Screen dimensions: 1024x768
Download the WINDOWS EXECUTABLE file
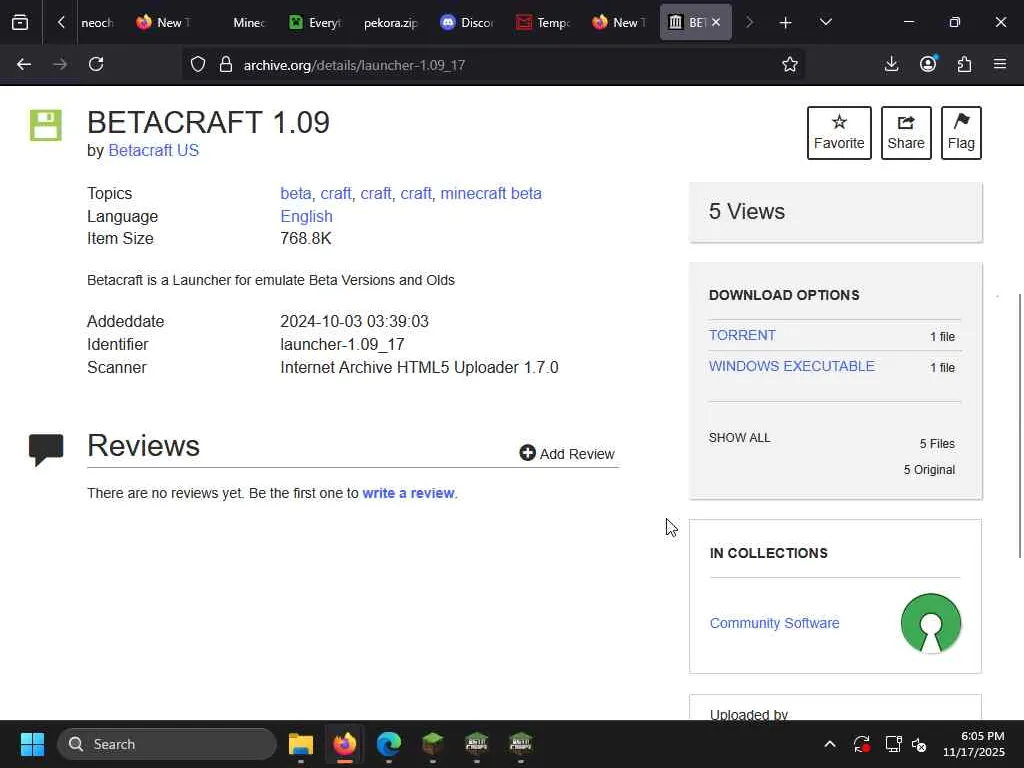[792, 366]
